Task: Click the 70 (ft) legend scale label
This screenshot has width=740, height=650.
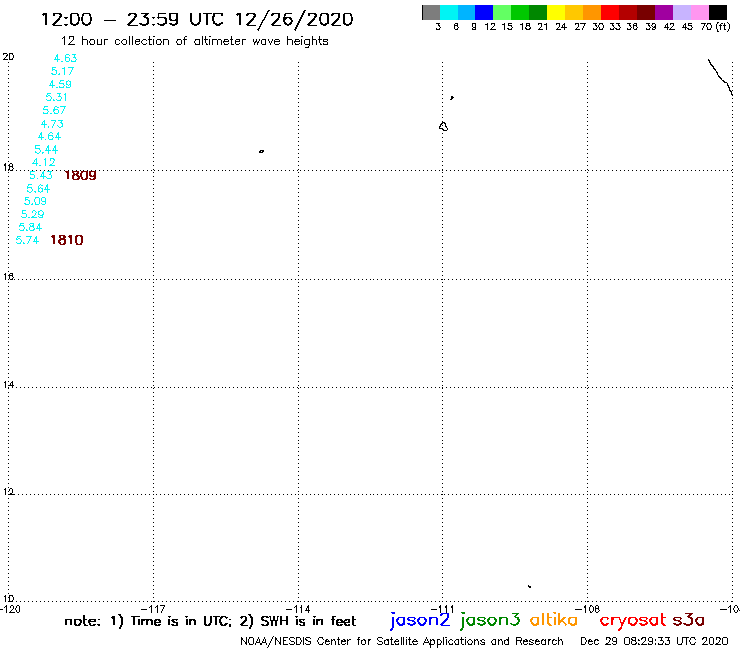Action: (x=715, y=27)
